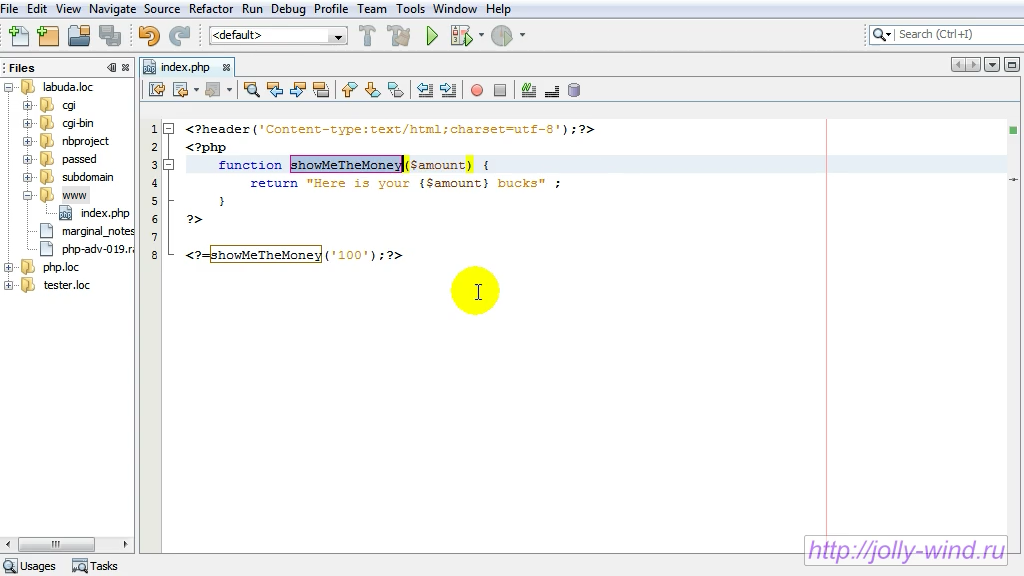
Task: Undo the last action
Action: coord(149,35)
